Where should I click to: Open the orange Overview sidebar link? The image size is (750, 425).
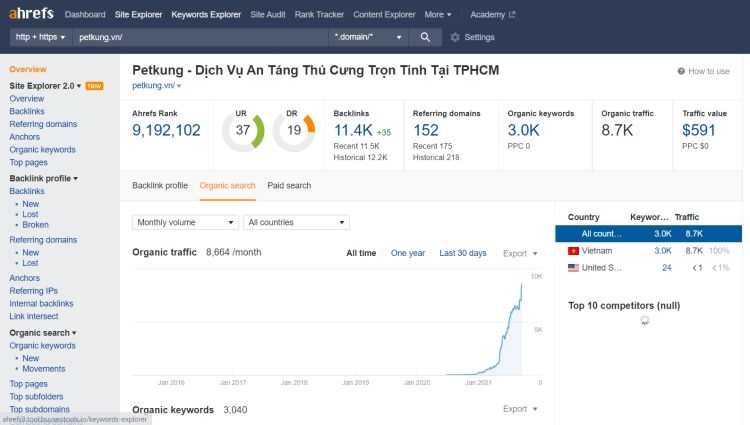pyautogui.click(x=28, y=69)
